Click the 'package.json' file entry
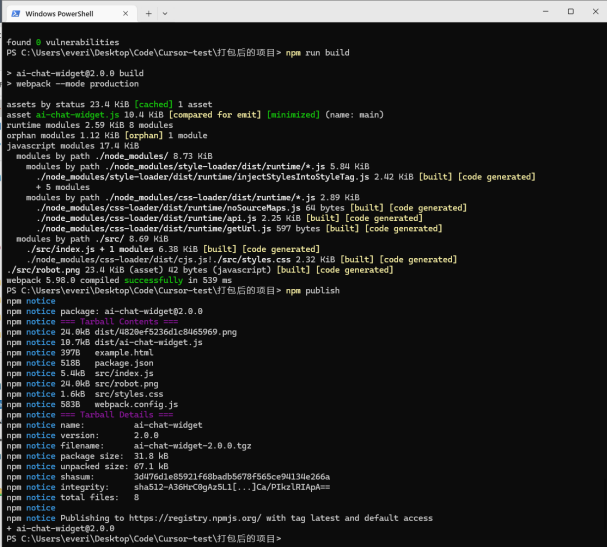Viewport: 607px width, 547px height. point(124,363)
